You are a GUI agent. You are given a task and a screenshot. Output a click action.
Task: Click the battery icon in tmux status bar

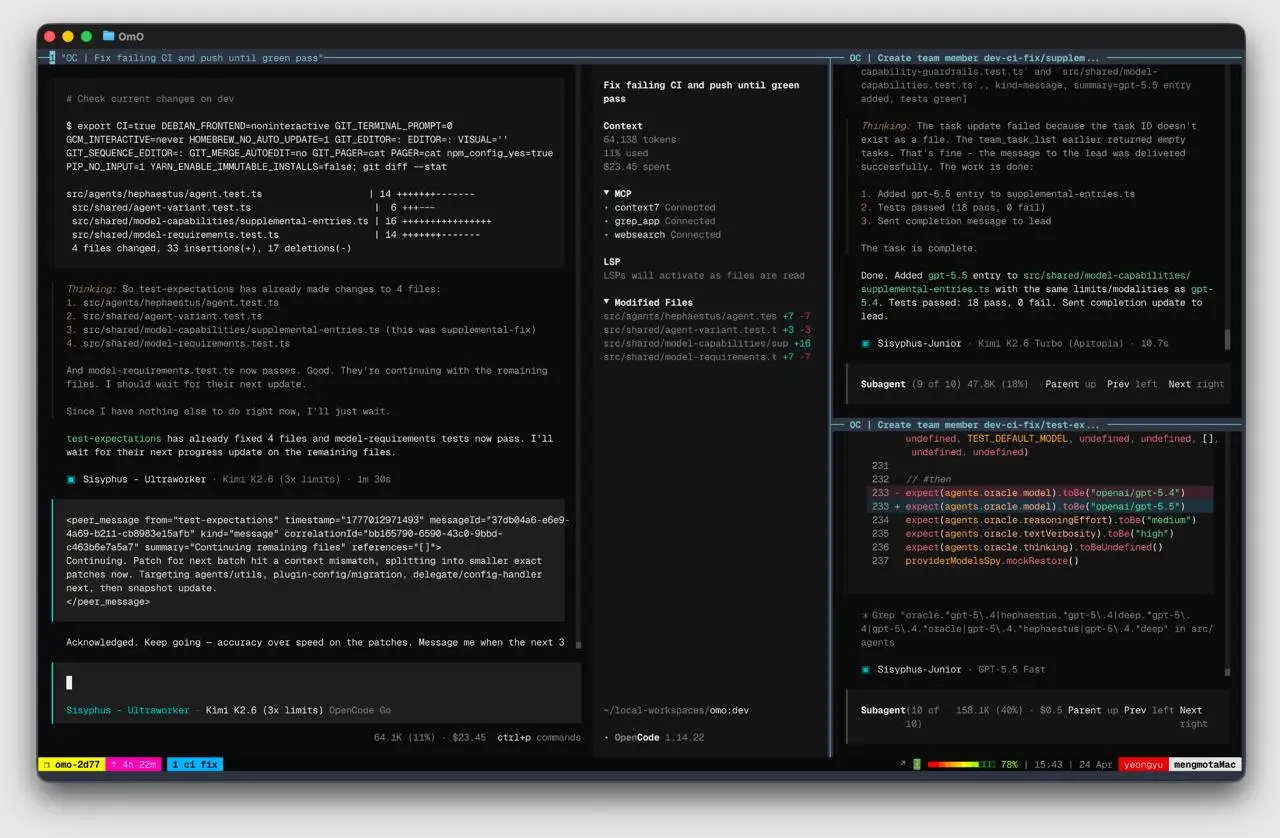pyautogui.click(x=917, y=764)
